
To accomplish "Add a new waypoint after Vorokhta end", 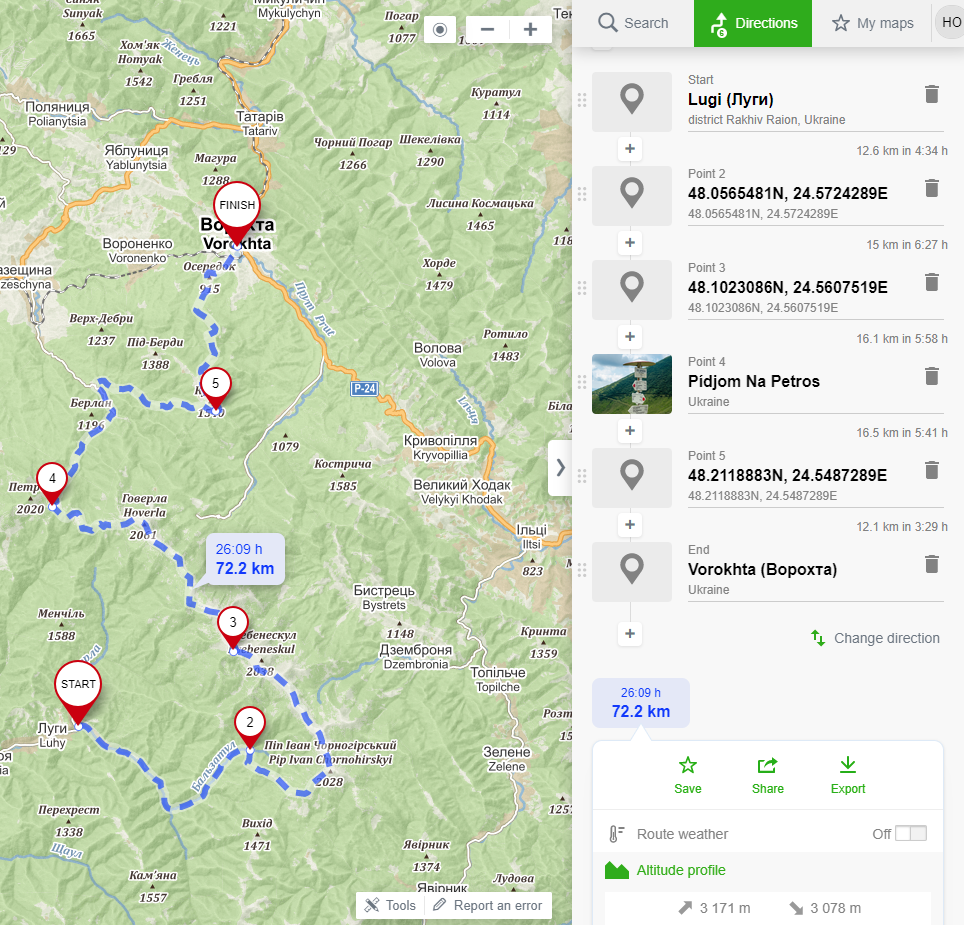I will (630, 634).
